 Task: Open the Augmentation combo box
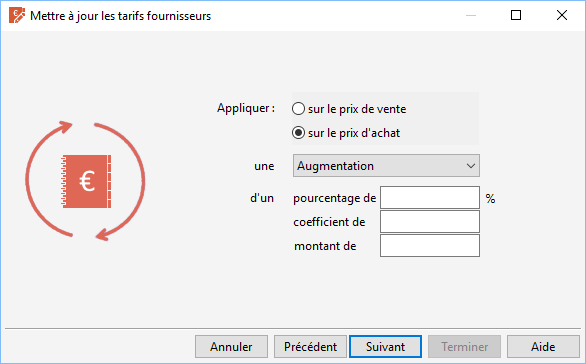click(386, 166)
